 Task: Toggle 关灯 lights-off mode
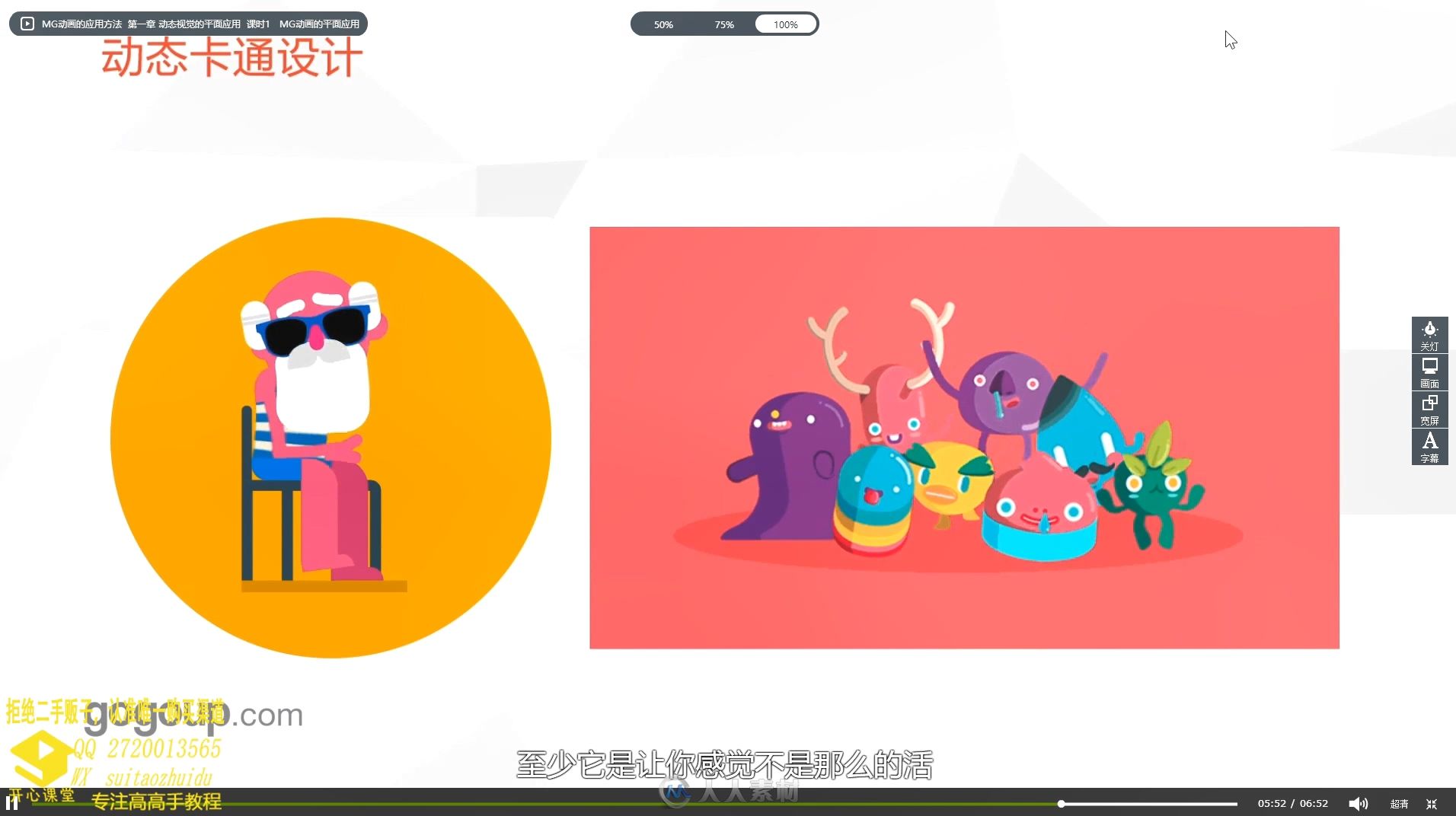pyautogui.click(x=1429, y=335)
